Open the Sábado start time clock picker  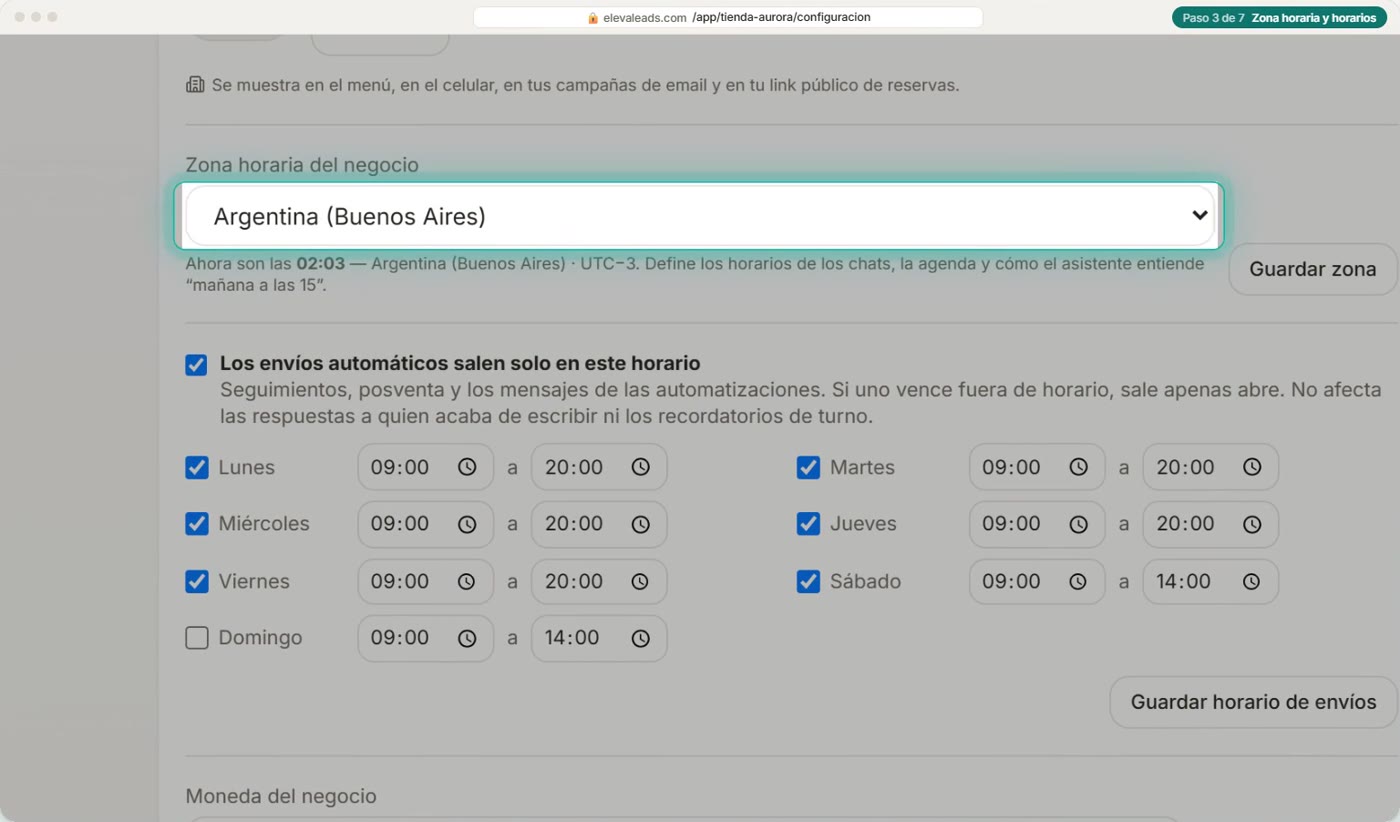1078,581
